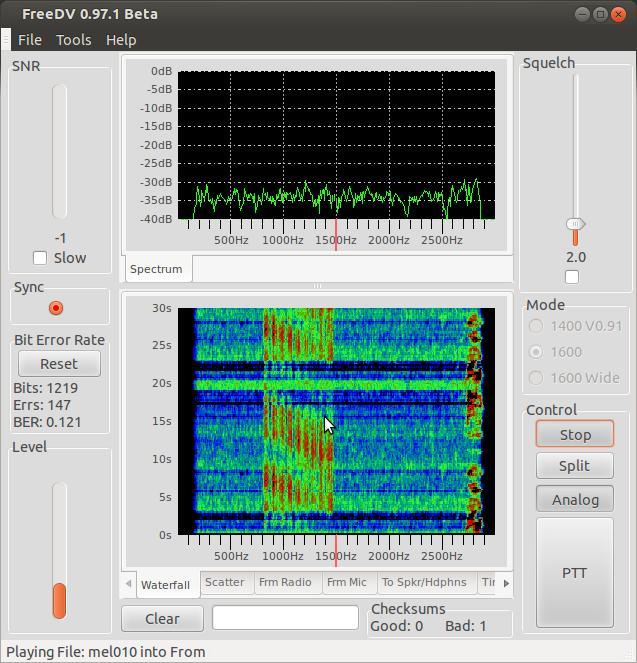Toggle the Analog button
This screenshot has width=637, height=663.
(x=575, y=499)
